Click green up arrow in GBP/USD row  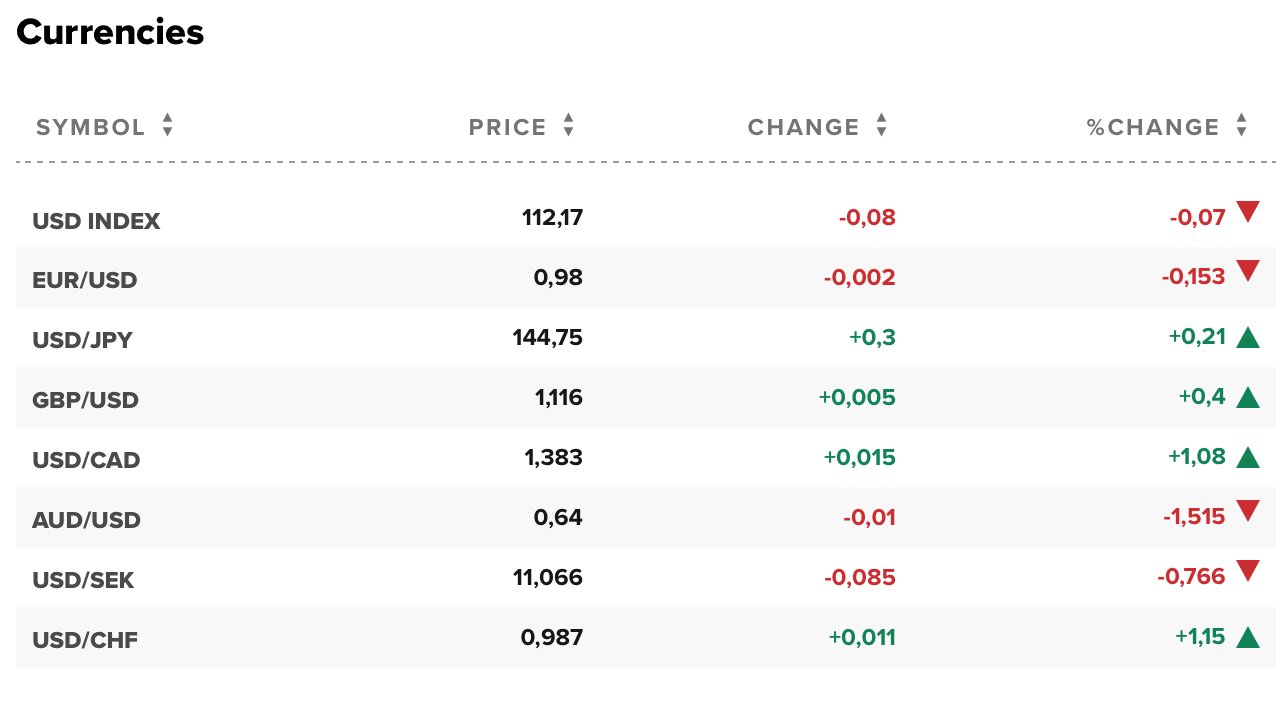1247,397
